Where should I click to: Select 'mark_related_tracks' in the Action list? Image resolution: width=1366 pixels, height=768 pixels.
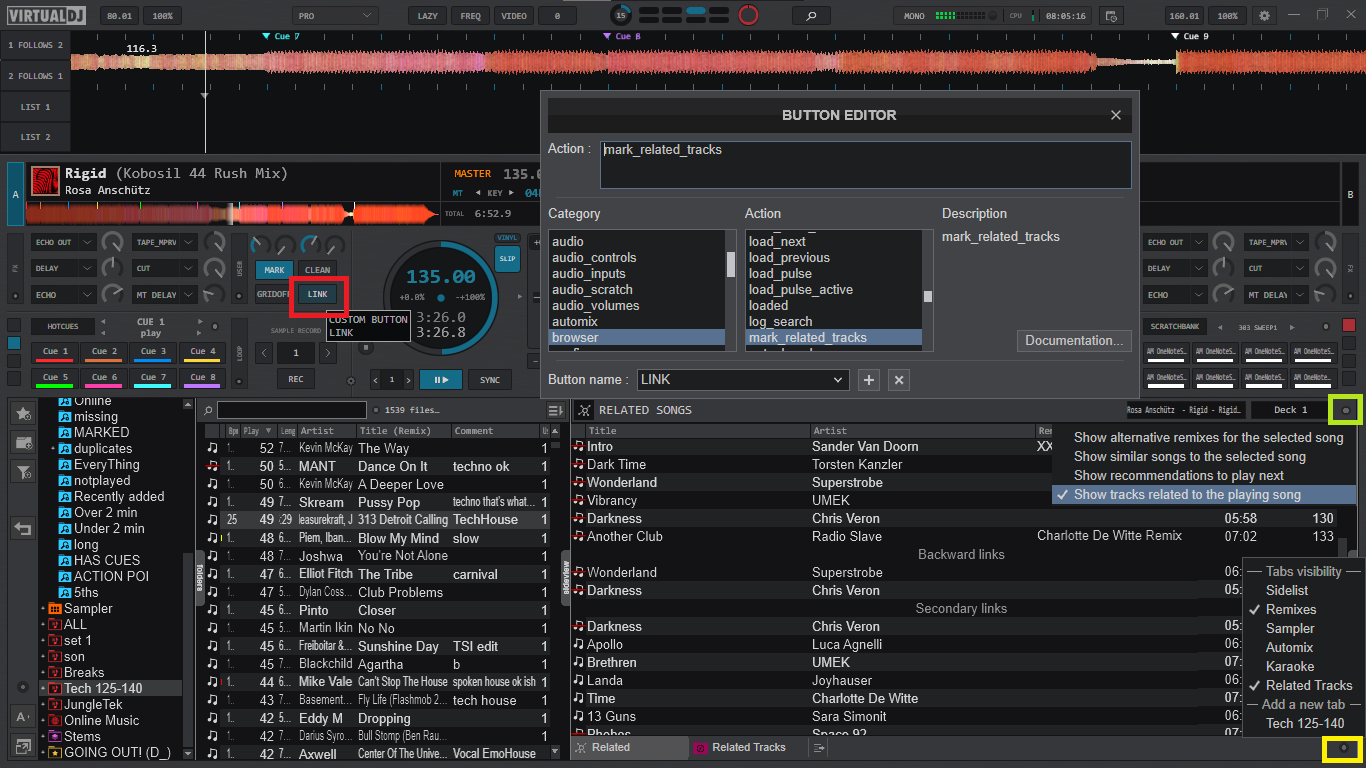click(x=834, y=338)
